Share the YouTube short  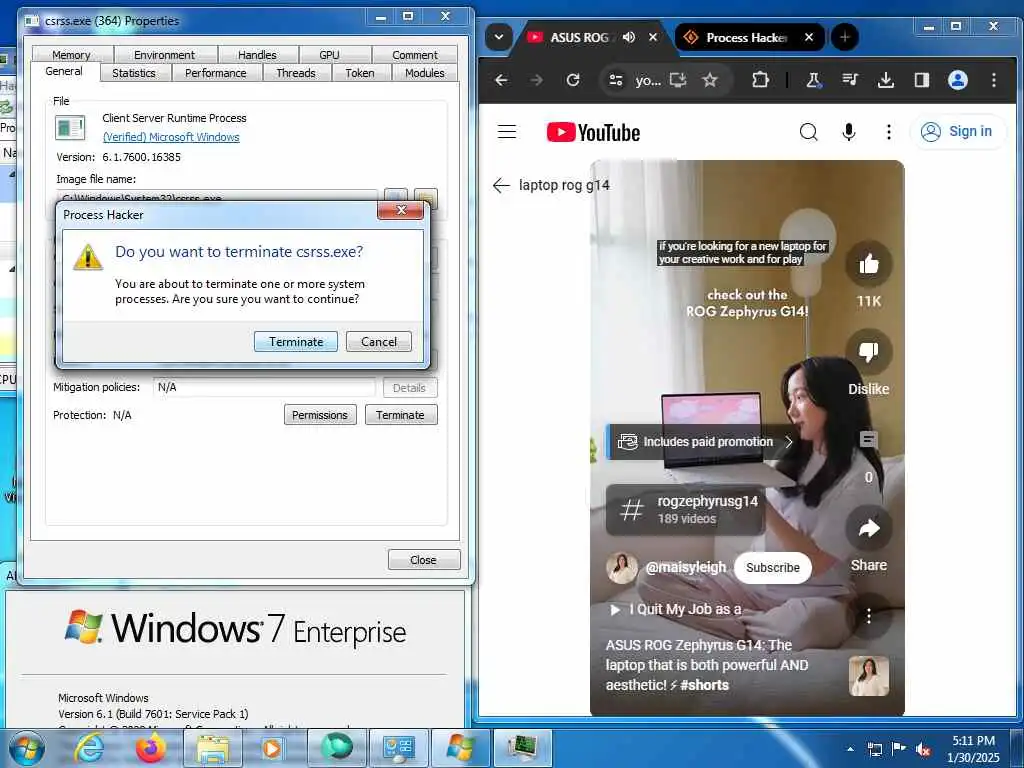point(869,528)
